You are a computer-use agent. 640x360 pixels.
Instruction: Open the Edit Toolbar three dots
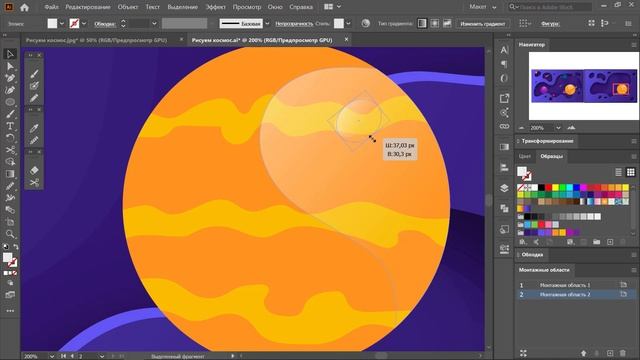[x=10, y=311]
